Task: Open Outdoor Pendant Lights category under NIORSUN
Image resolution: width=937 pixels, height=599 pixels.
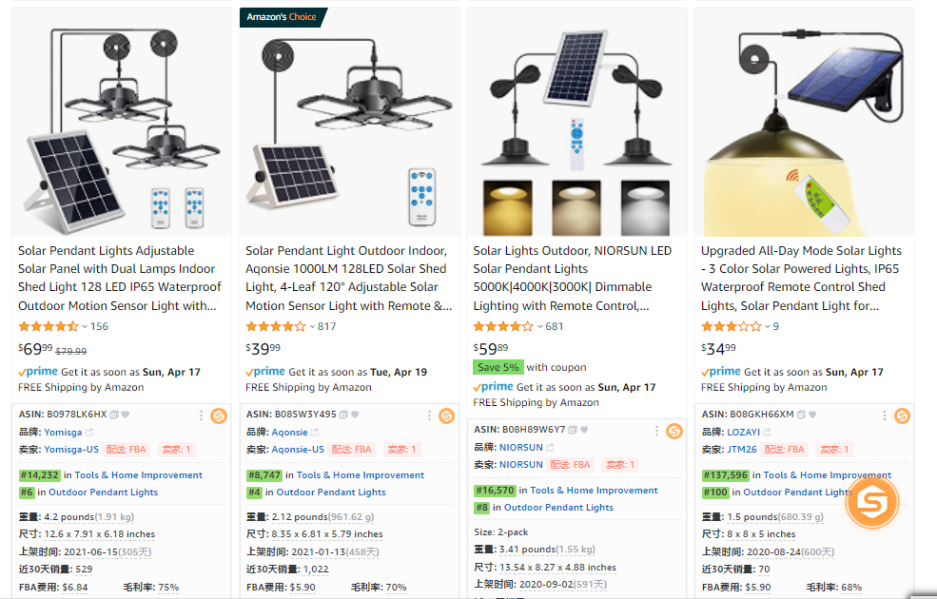Action: [558, 508]
